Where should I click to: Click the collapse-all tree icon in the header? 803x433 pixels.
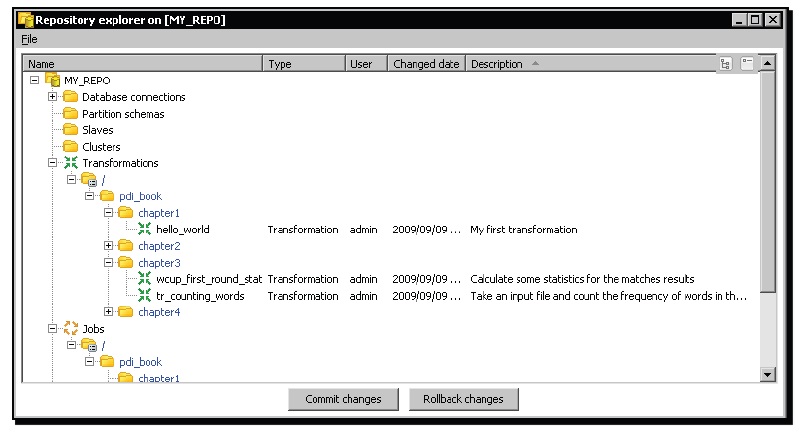click(747, 64)
